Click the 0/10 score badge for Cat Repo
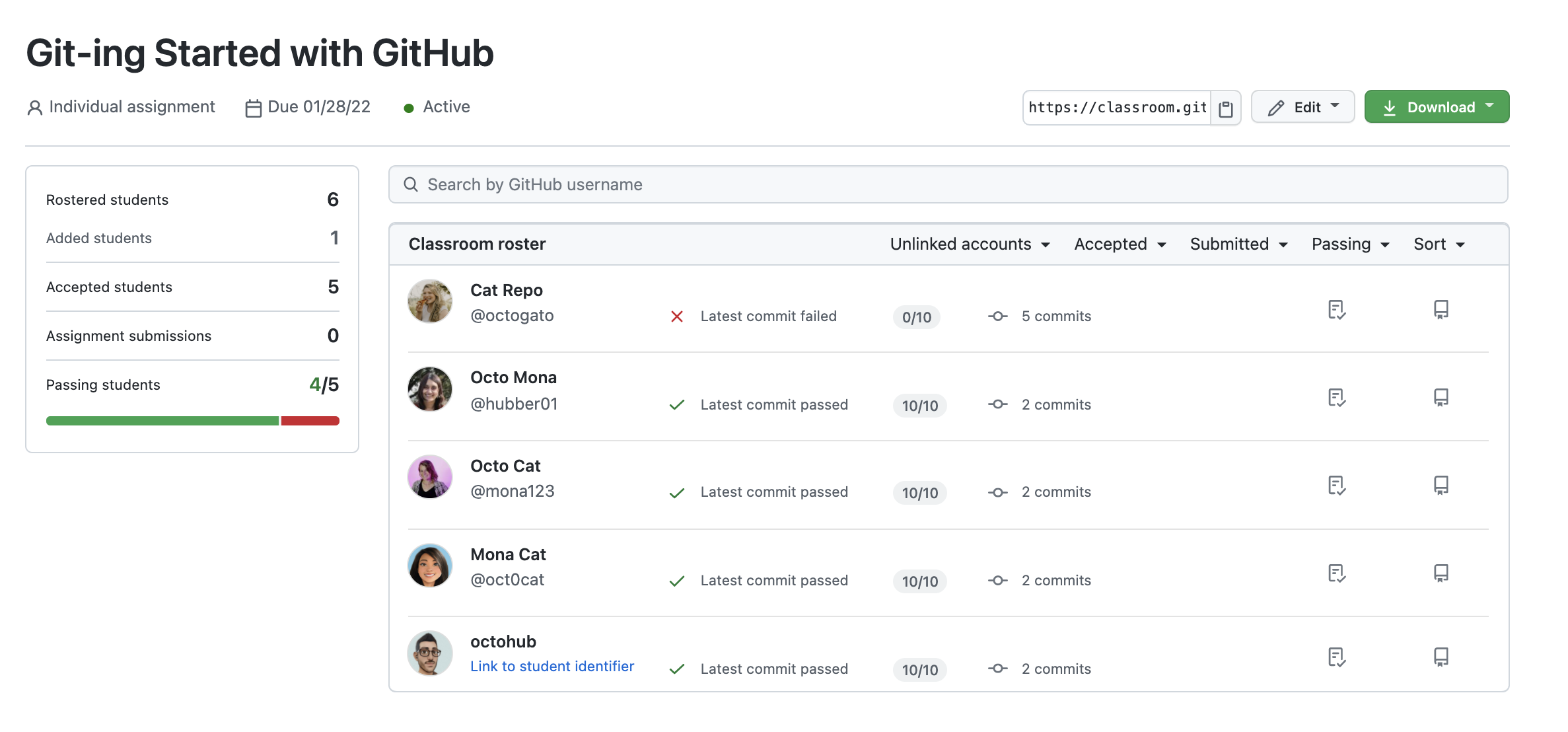Viewport: 1568px width, 732px height. pos(917,317)
